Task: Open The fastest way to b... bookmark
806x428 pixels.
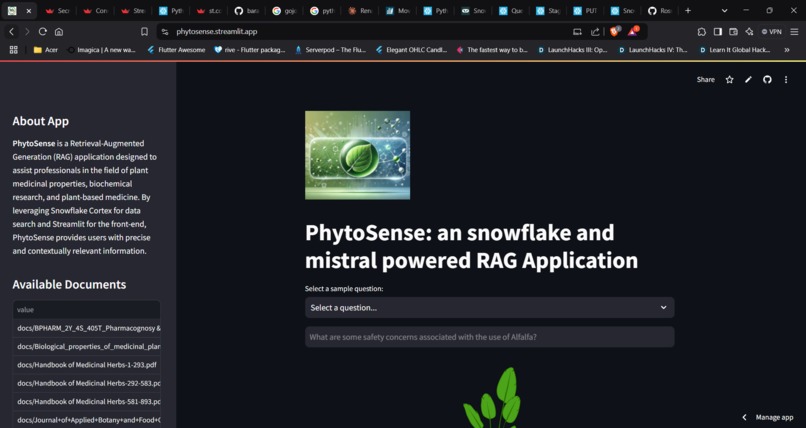Action: [x=492, y=50]
